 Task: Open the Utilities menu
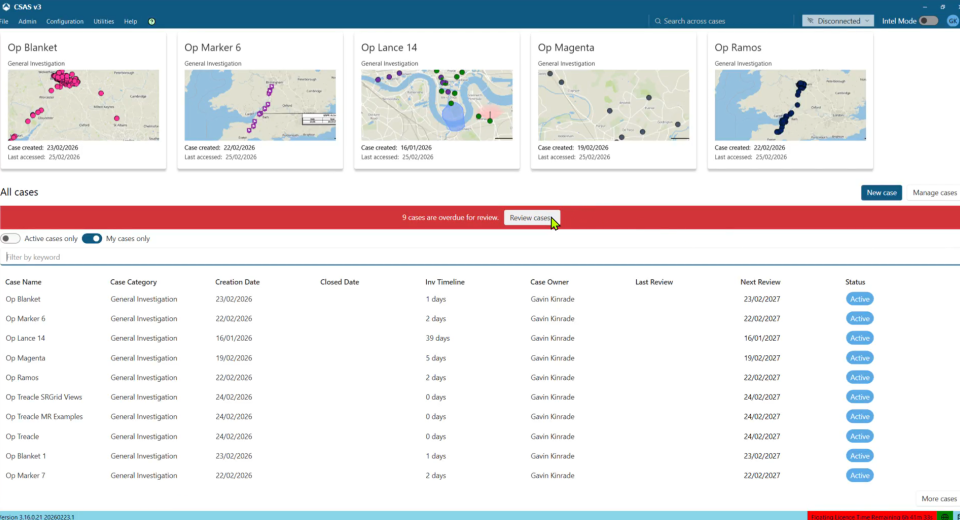[x=104, y=21]
